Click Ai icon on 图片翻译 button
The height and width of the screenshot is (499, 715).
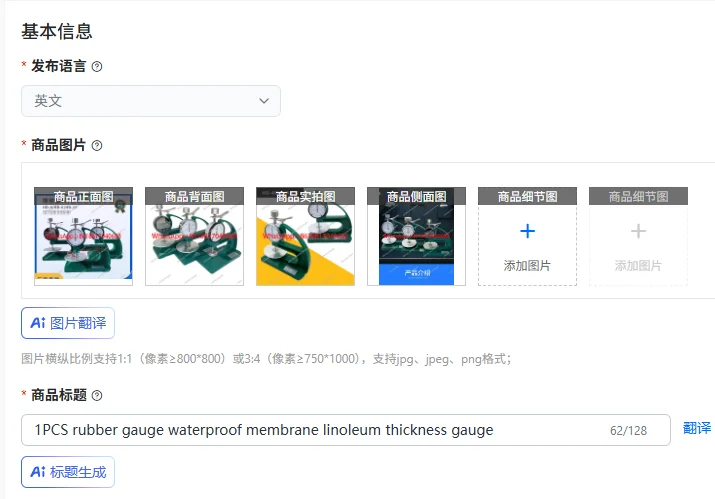38,323
